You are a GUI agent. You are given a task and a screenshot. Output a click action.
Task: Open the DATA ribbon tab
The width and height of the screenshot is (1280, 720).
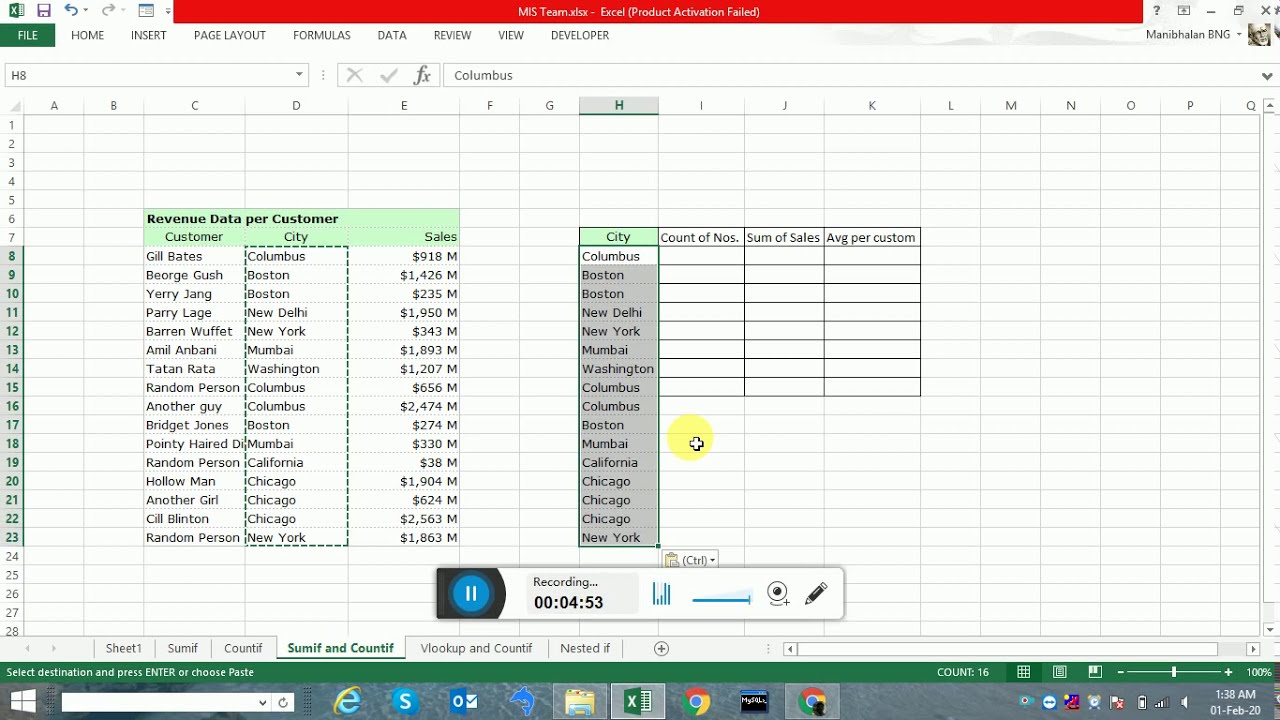tap(392, 35)
